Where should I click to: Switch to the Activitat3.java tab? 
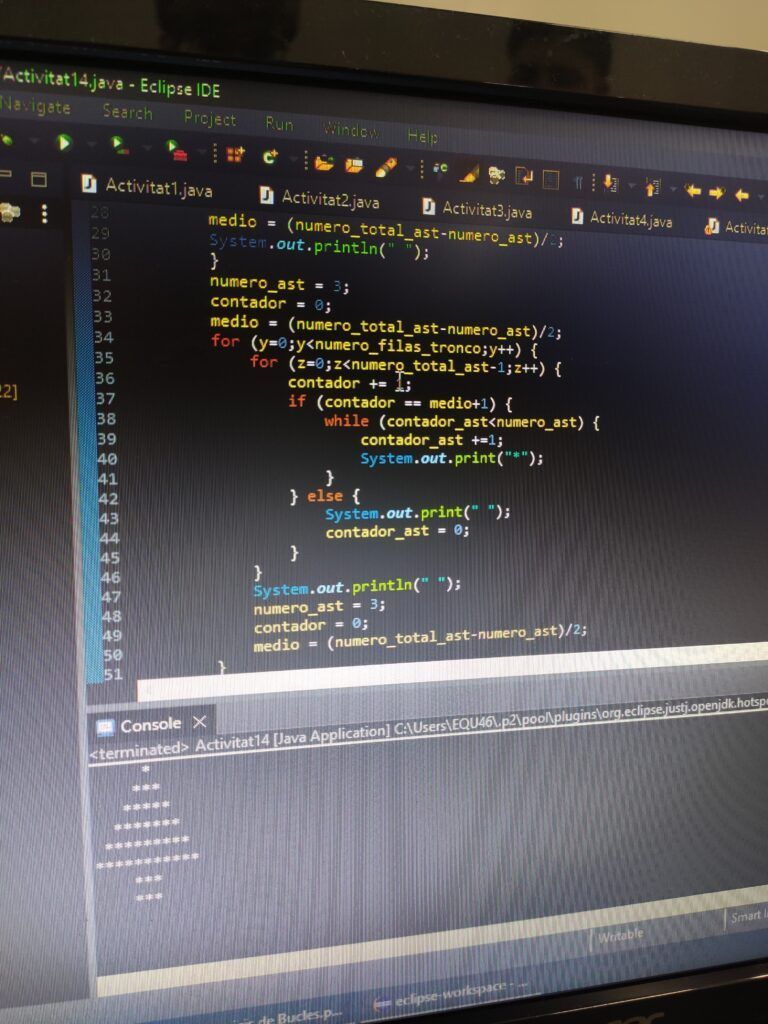click(477, 209)
